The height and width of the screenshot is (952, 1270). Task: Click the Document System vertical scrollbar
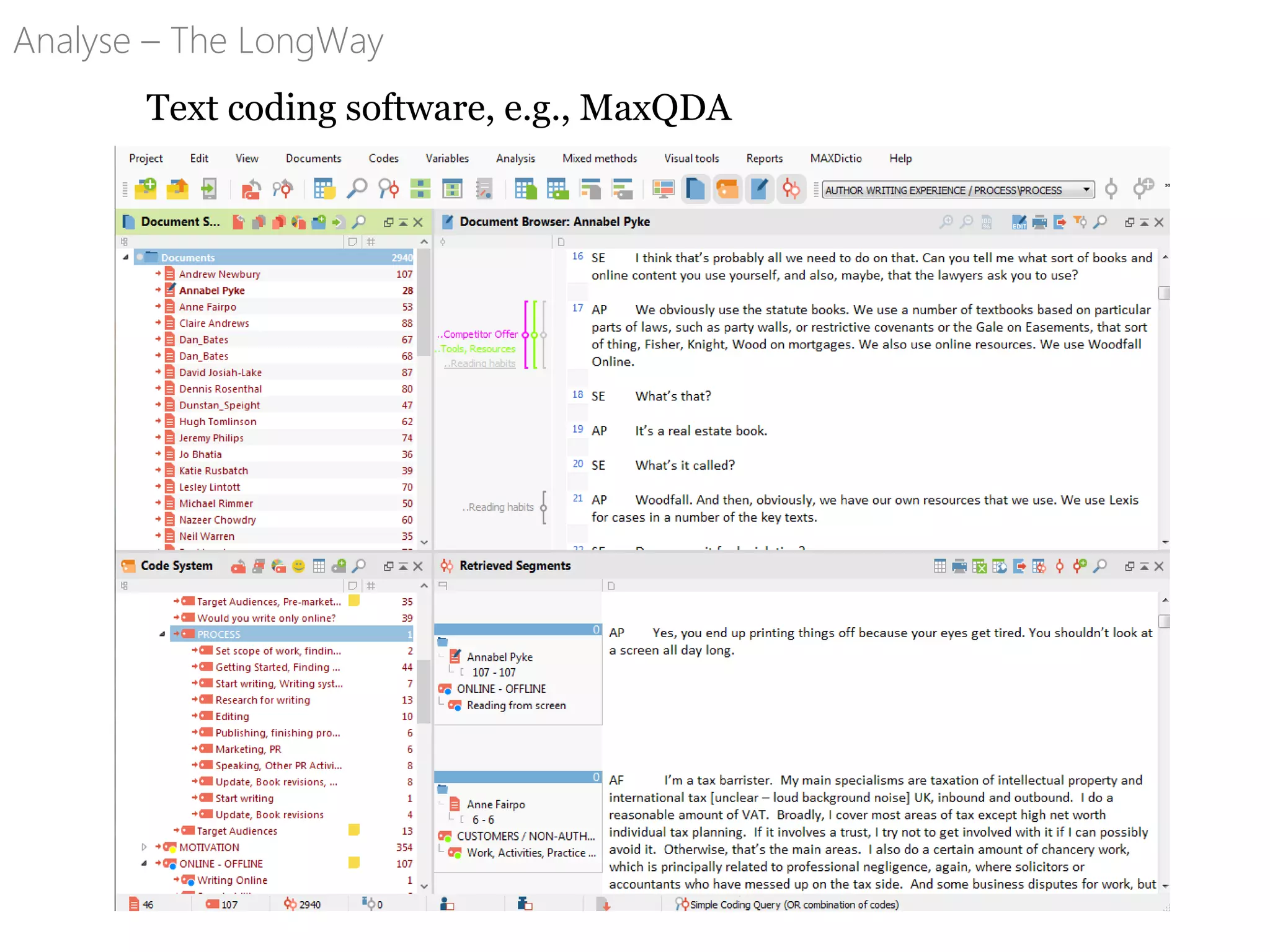coord(424,302)
